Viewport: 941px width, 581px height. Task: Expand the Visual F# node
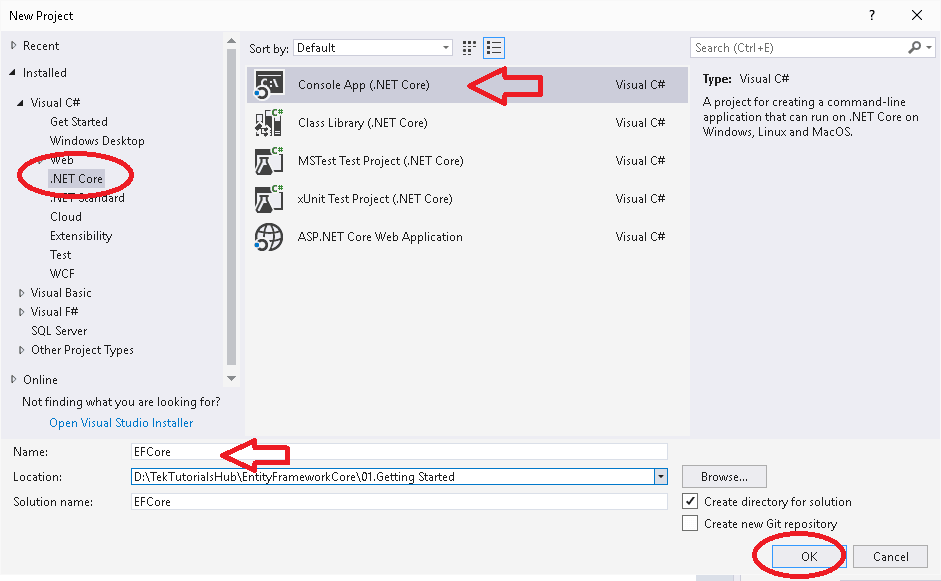pos(21,312)
